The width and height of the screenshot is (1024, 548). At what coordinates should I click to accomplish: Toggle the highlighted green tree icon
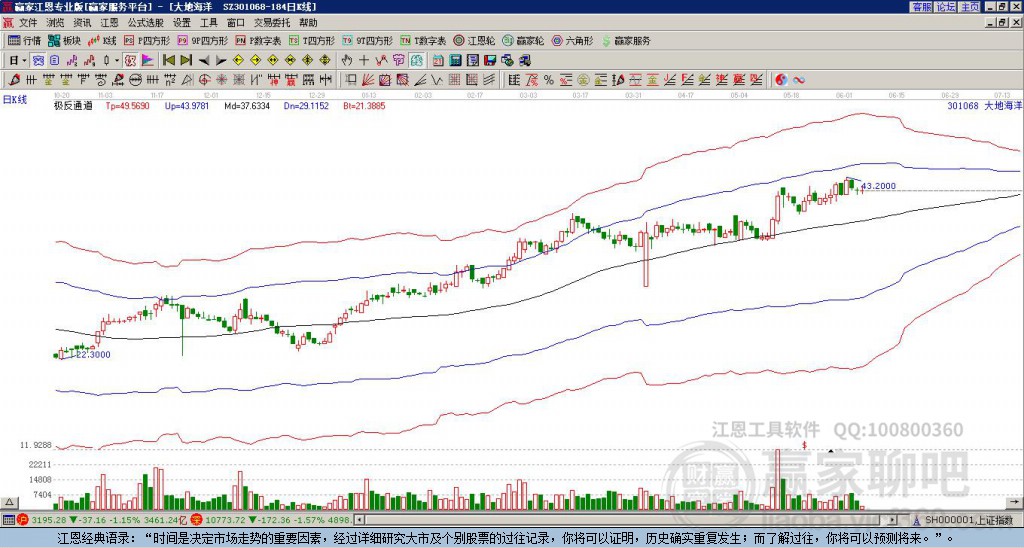click(x=417, y=60)
